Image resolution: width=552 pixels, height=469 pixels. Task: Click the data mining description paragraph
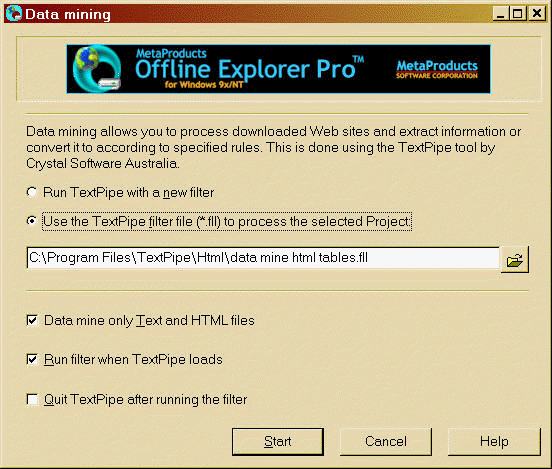[274, 147]
